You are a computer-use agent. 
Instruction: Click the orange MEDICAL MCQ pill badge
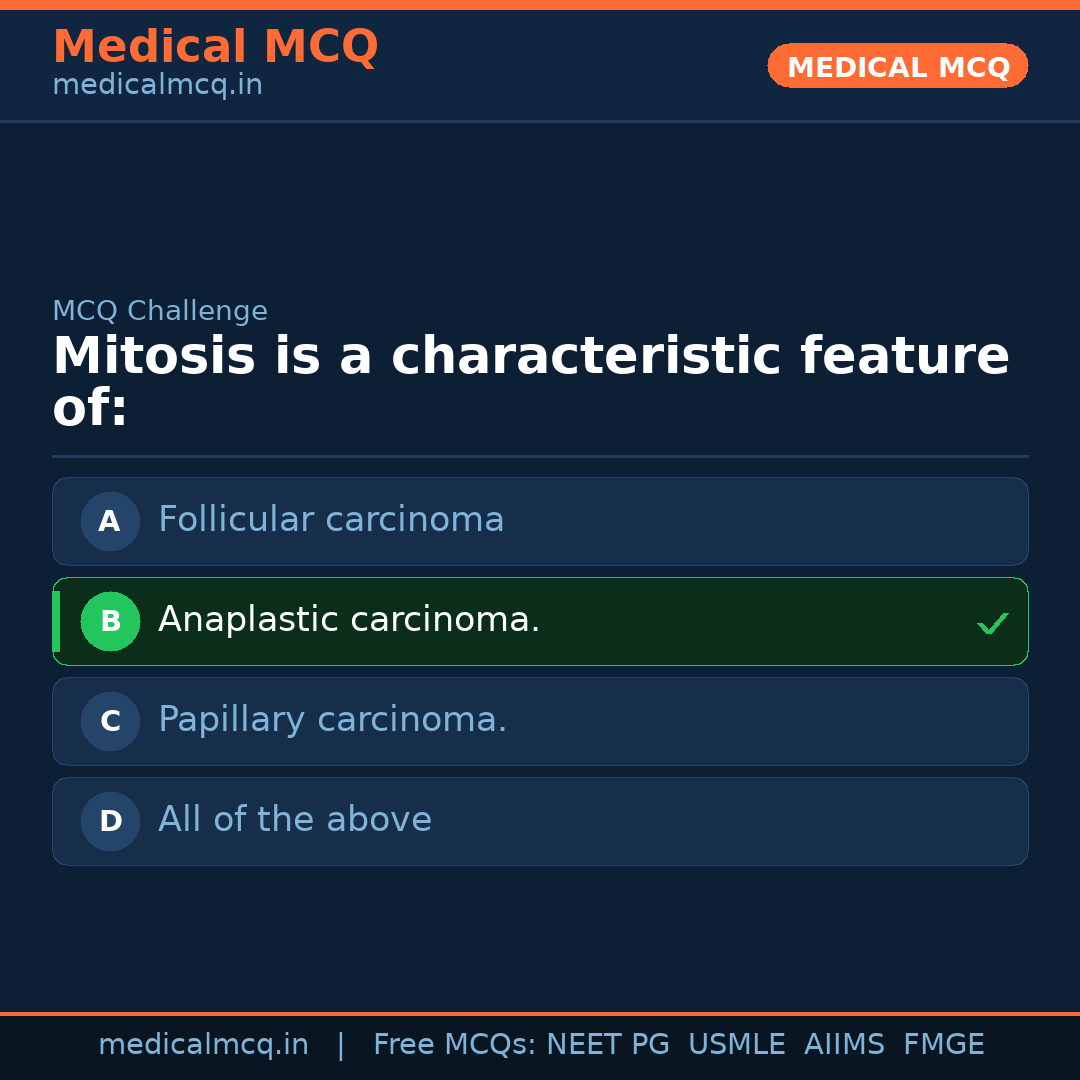tap(897, 66)
